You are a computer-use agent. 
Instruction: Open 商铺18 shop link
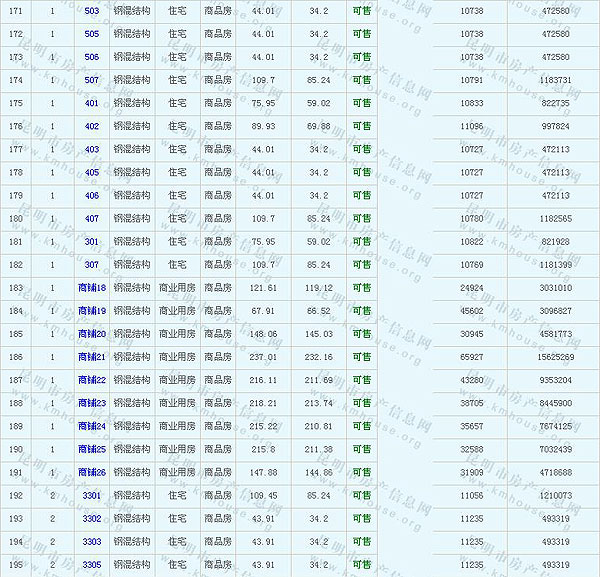(91, 288)
